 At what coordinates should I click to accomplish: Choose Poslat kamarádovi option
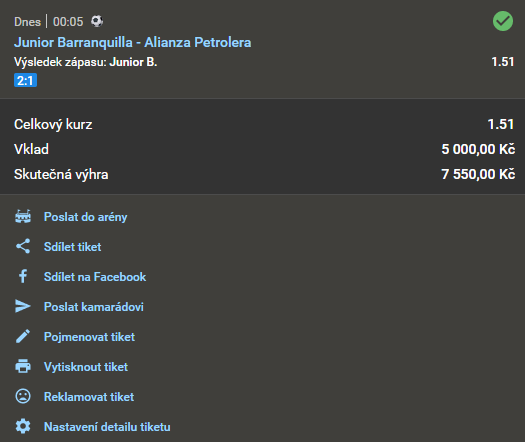(94, 307)
